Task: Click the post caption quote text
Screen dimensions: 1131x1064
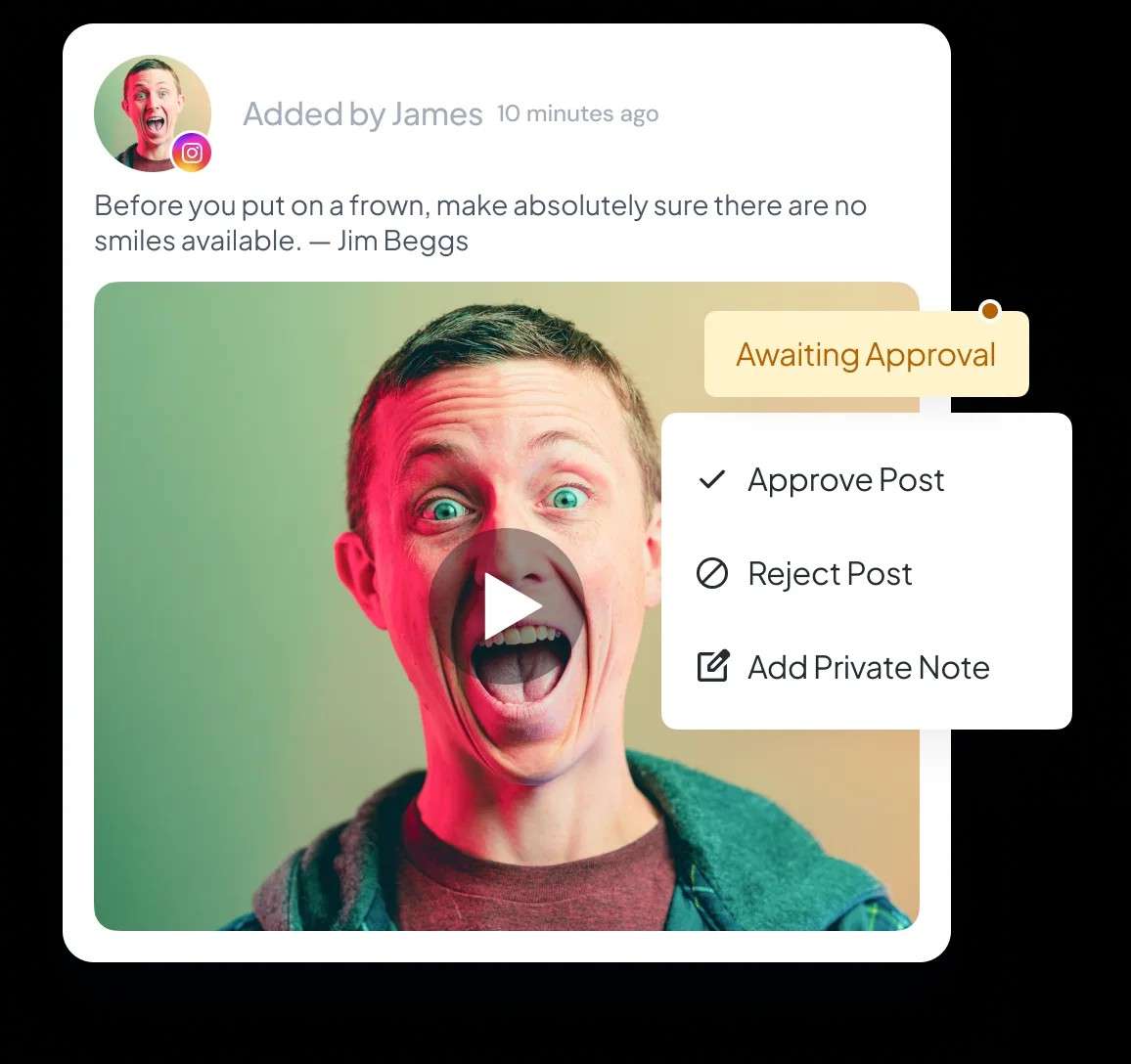Action: (x=480, y=223)
